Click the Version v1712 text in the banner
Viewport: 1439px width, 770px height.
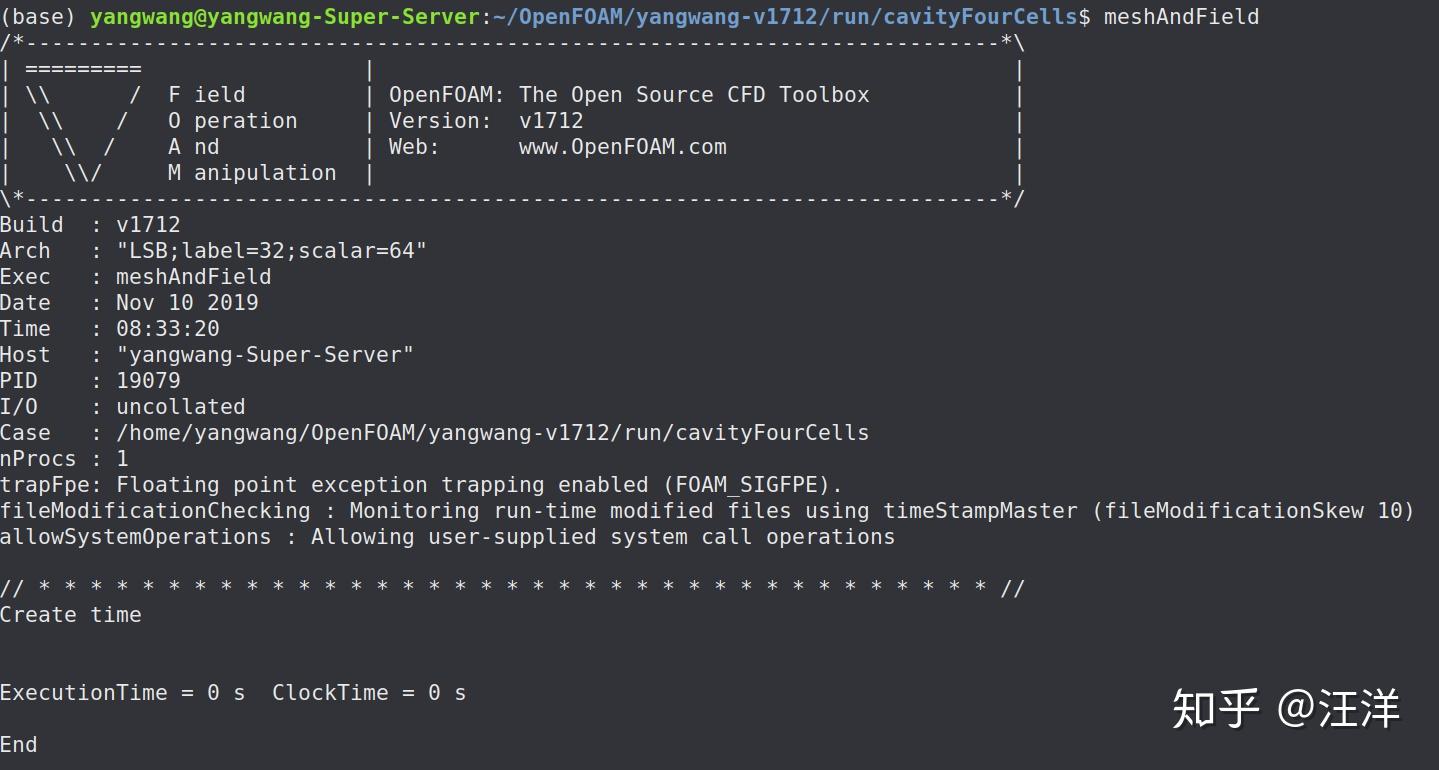(551, 121)
